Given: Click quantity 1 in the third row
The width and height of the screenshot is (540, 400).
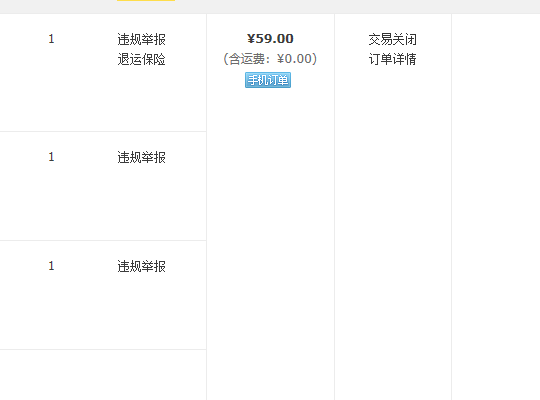Looking at the screenshot, I should (x=51, y=266).
